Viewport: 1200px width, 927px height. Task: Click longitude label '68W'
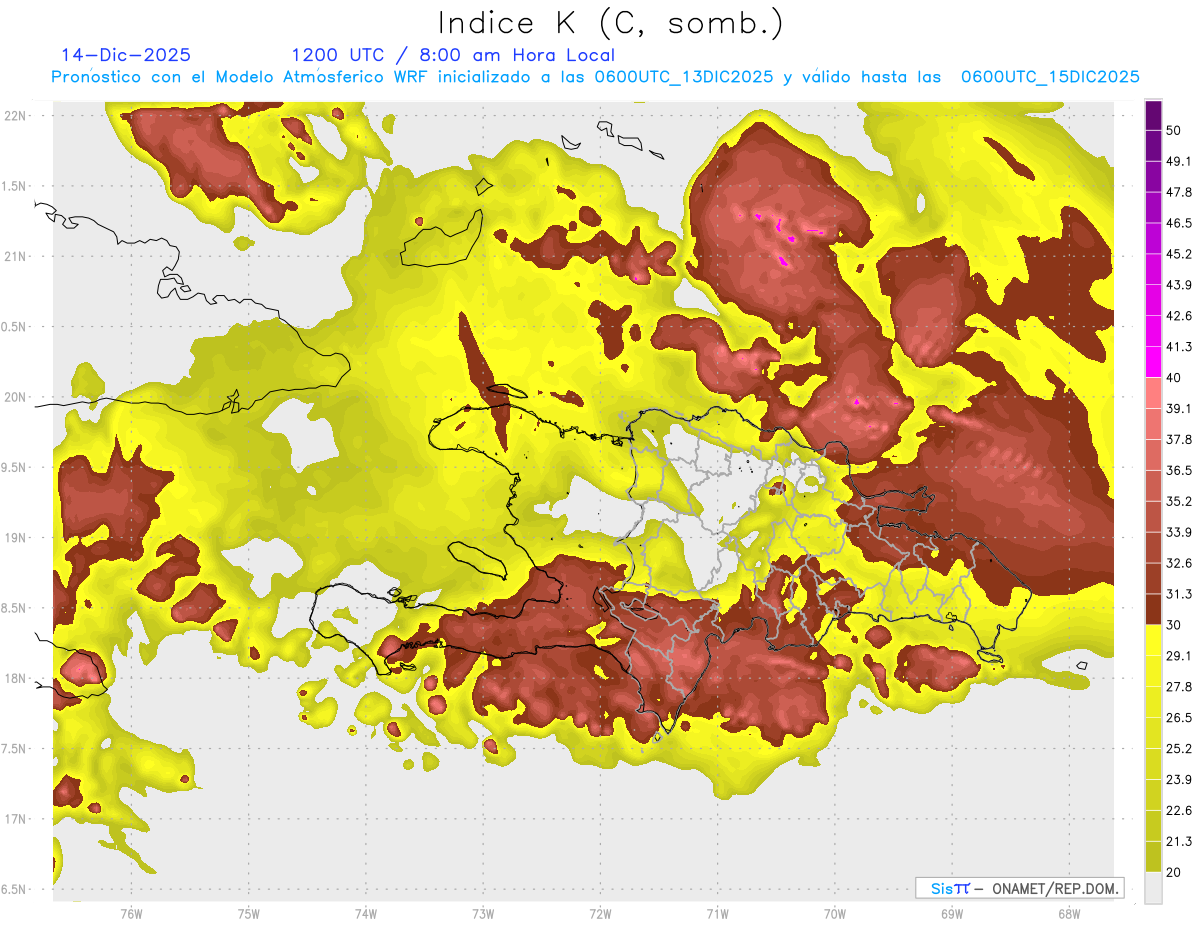point(1068,913)
